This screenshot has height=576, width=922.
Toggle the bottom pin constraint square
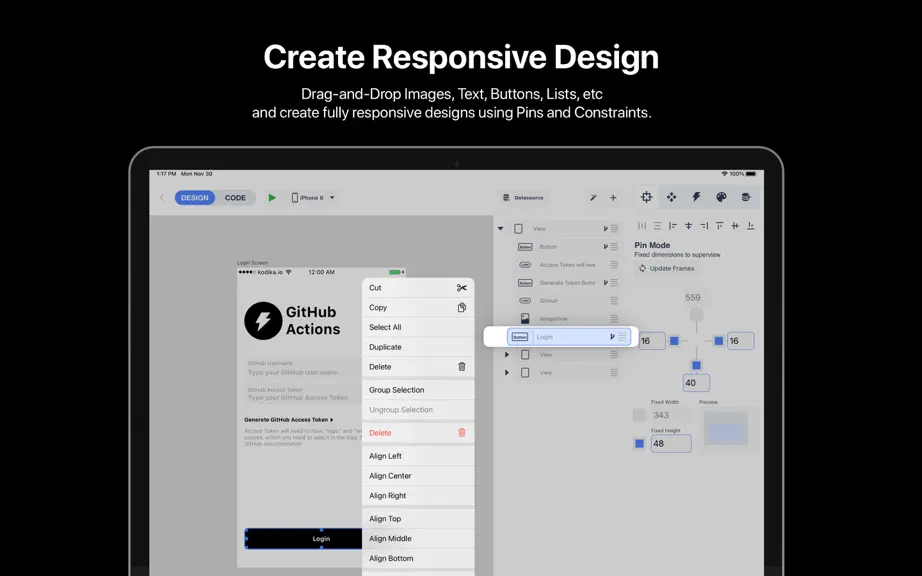(x=696, y=366)
